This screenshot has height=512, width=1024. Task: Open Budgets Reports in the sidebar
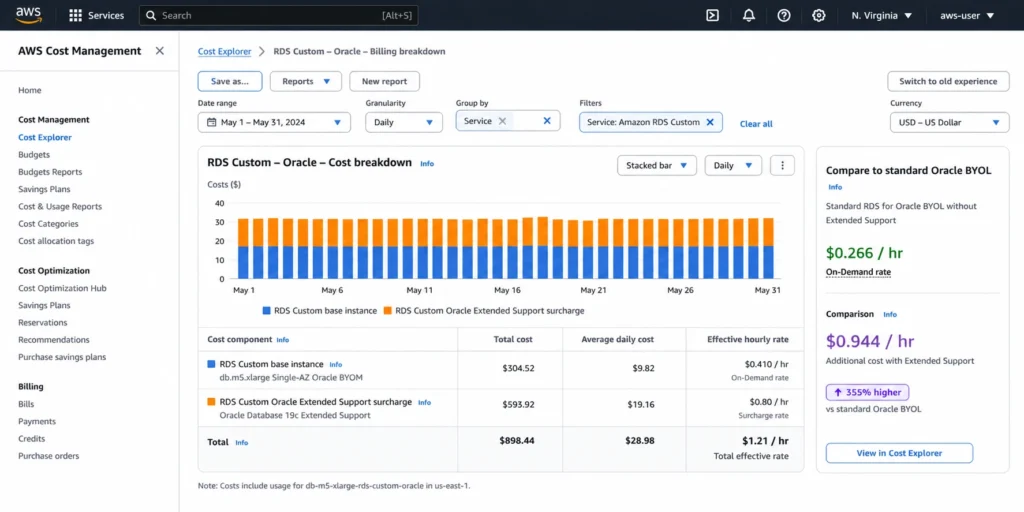click(x=50, y=172)
